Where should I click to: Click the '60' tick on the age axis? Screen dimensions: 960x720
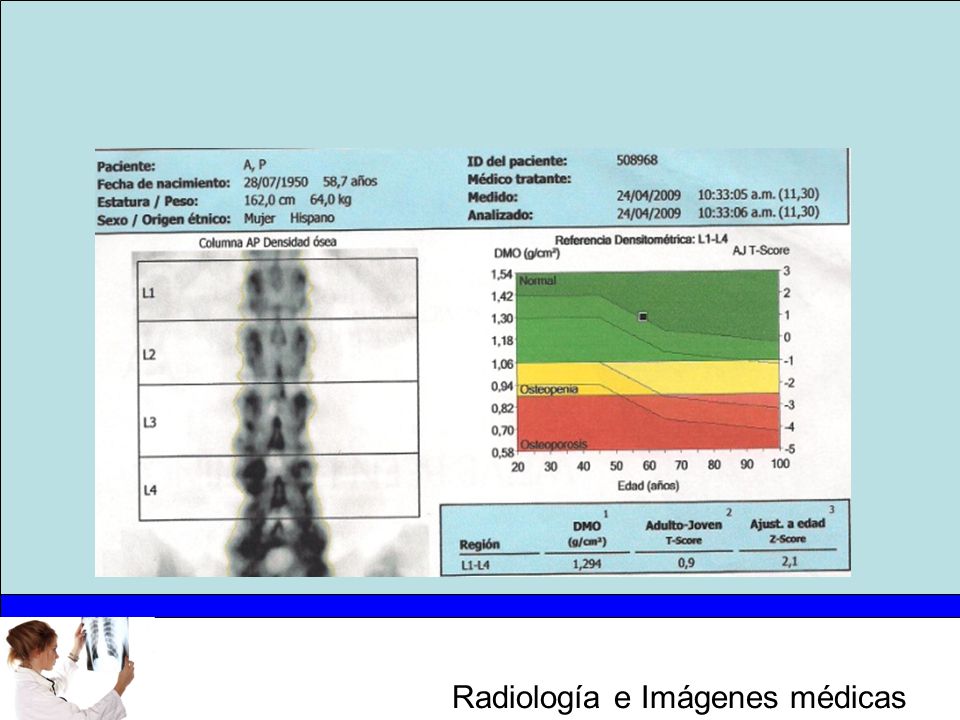point(649,466)
